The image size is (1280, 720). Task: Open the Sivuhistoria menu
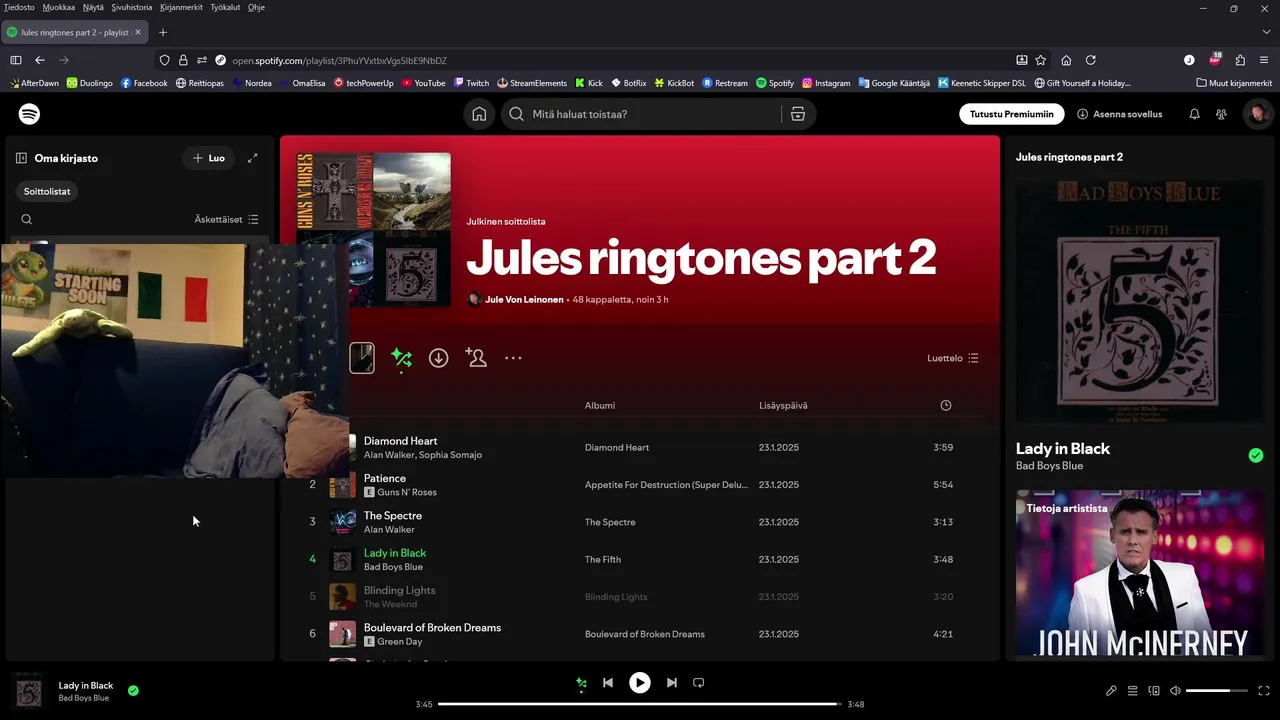132,7
